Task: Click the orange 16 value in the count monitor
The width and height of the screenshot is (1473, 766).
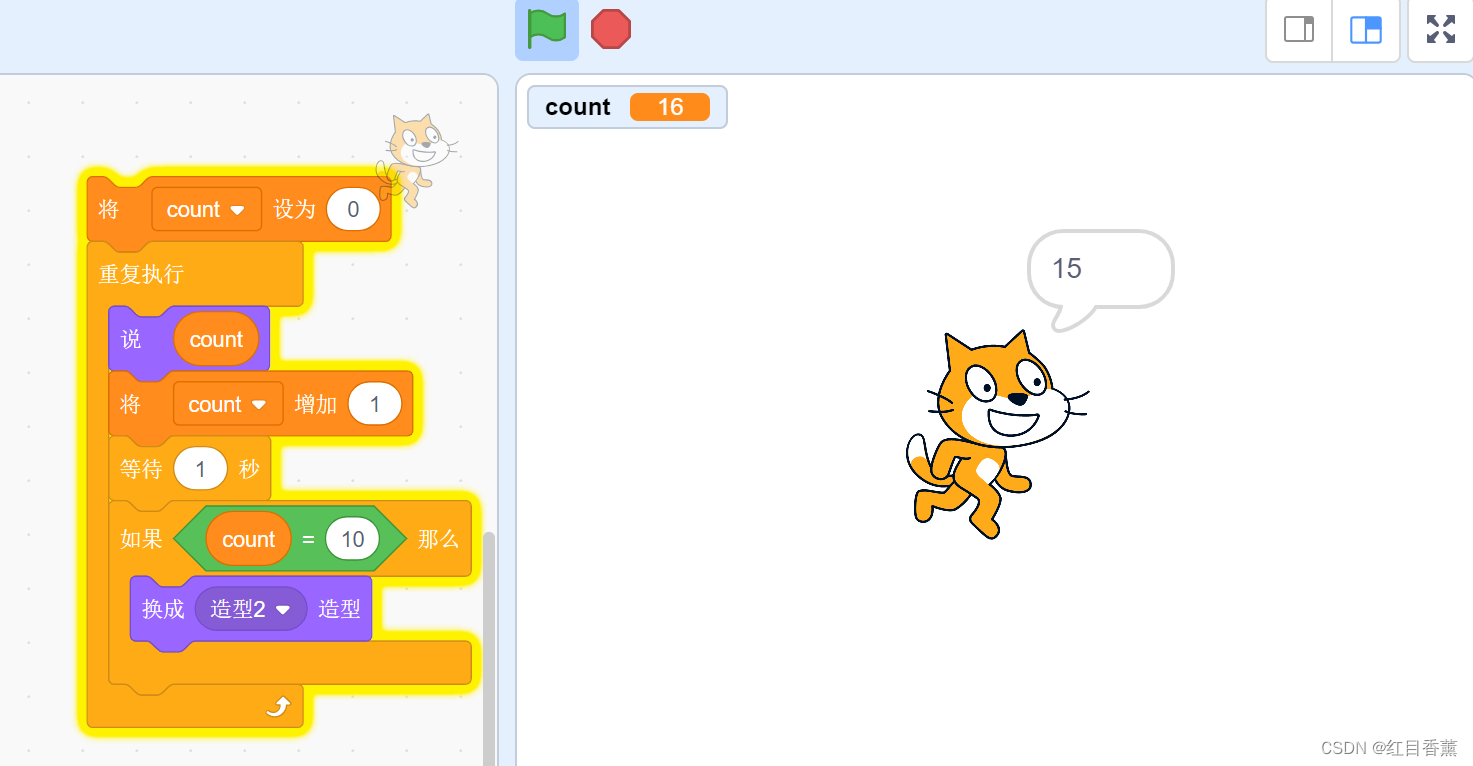Action: coord(670,107)
